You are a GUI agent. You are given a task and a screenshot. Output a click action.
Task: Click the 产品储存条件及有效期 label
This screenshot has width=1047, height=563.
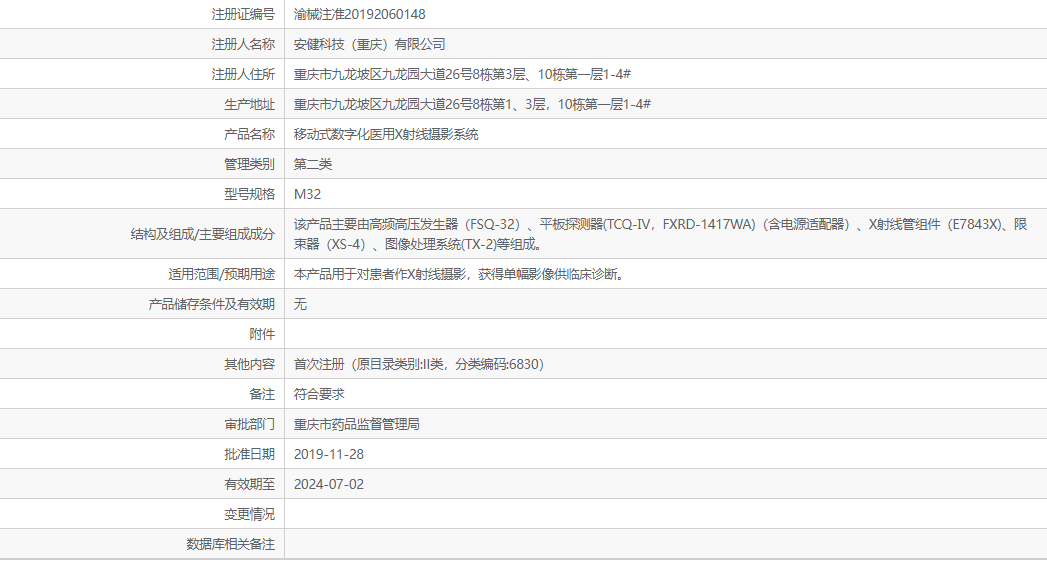211,305
